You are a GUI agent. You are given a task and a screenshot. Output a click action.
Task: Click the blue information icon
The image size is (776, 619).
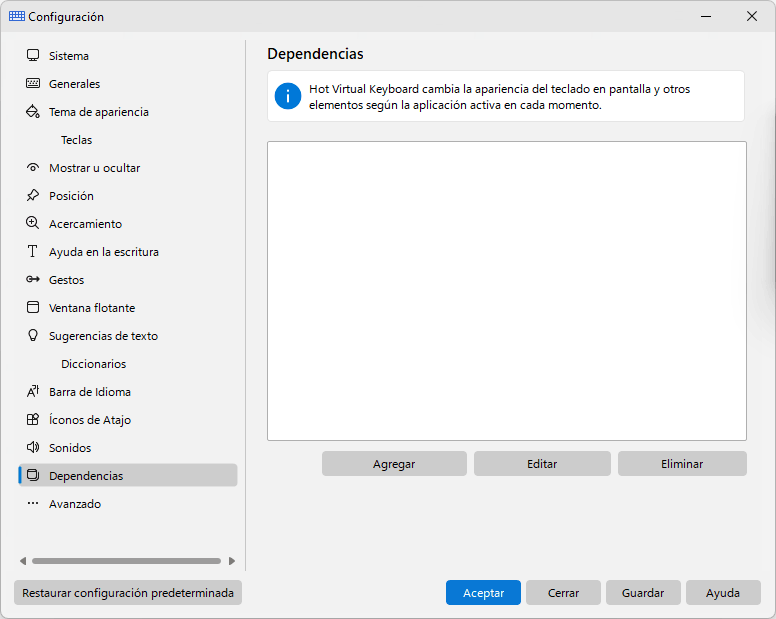pyautogui.click(x=288, y=96)
